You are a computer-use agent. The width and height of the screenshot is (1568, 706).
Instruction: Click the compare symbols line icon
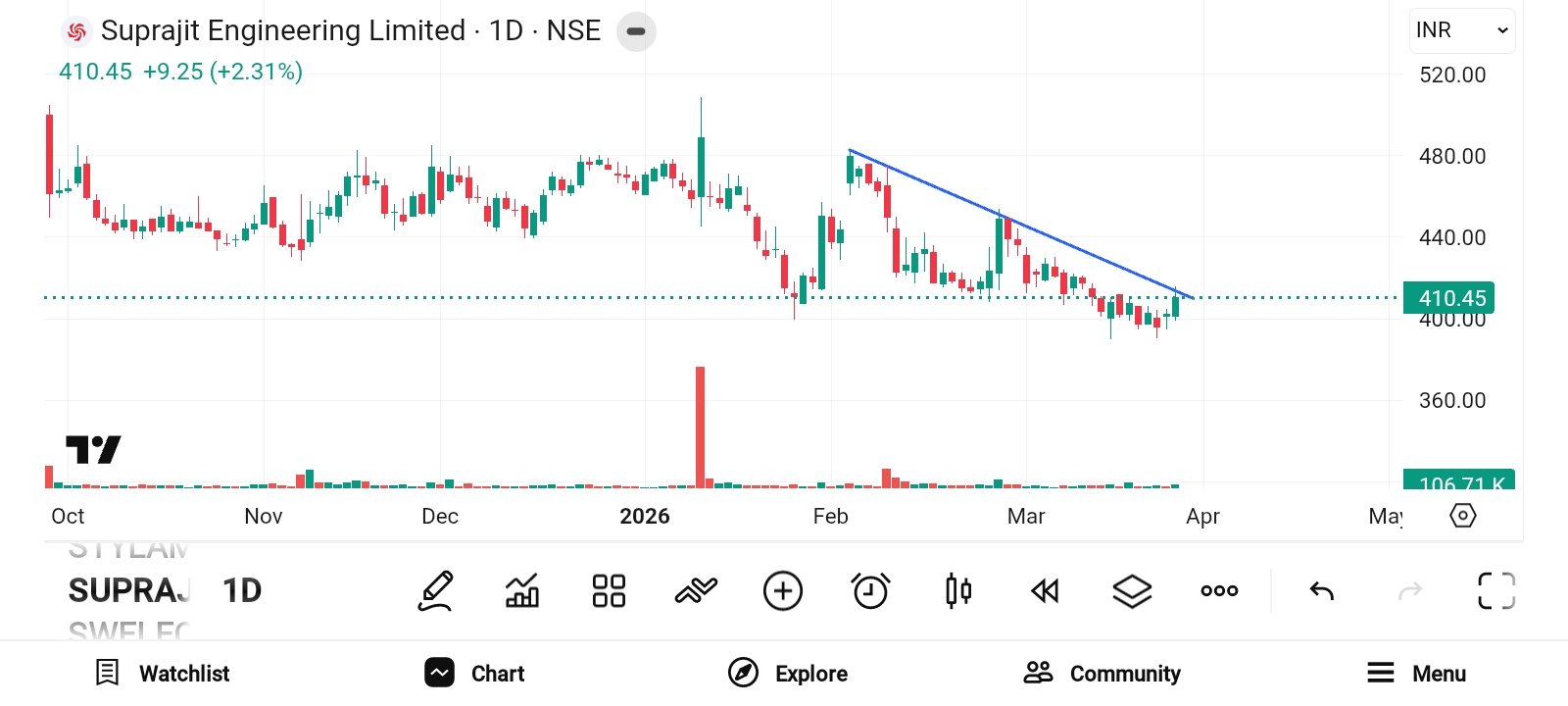pyautogui.click(x=696, y=591)
